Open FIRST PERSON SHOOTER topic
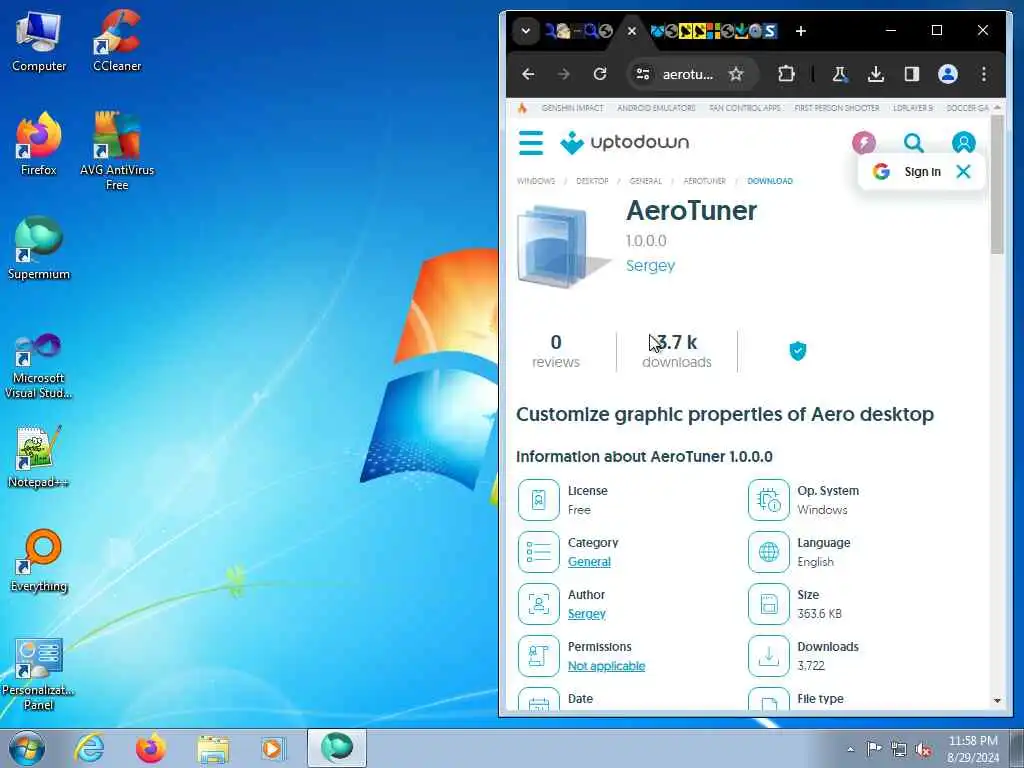The image size is (1024, 768). click(837, 108)
